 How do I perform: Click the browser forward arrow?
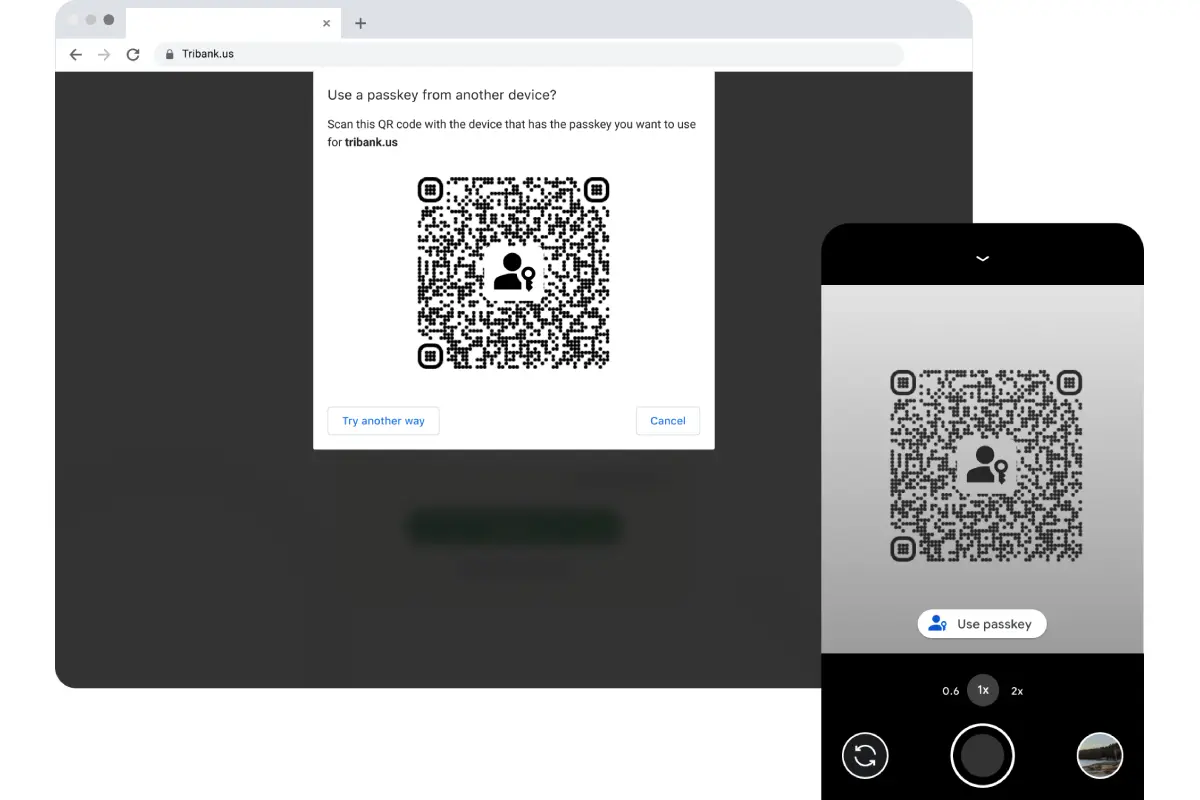(x=104, y=54)
